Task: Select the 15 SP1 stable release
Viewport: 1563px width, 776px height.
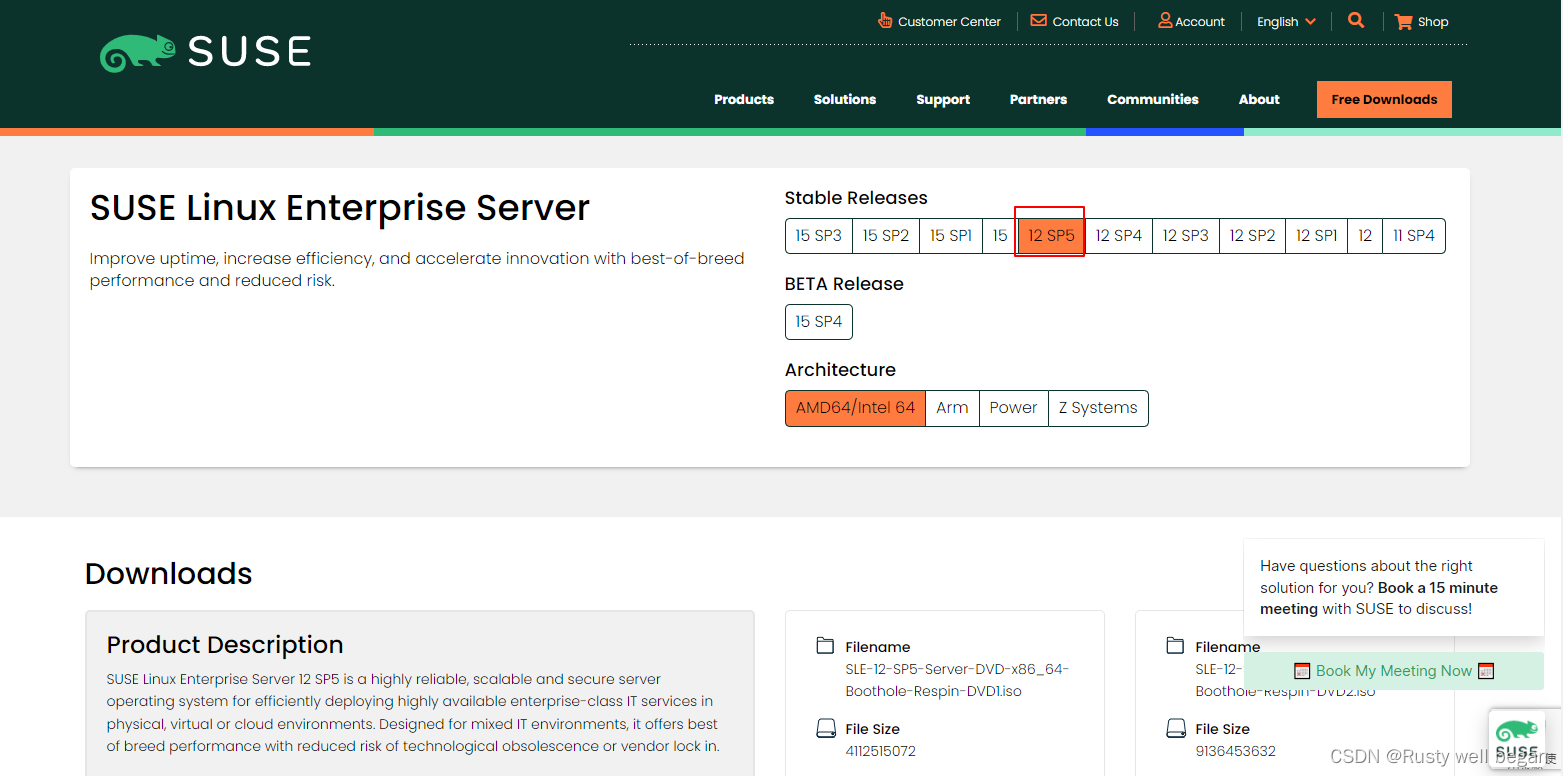Action: 951,236
